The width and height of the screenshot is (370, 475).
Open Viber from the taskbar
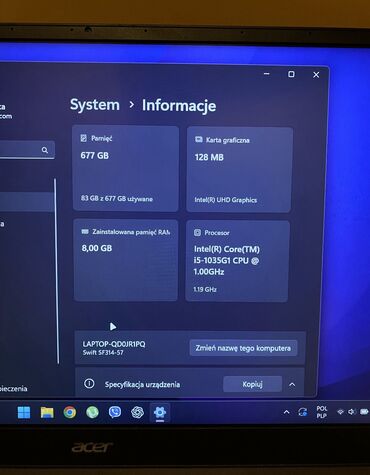tap(115, 412)
